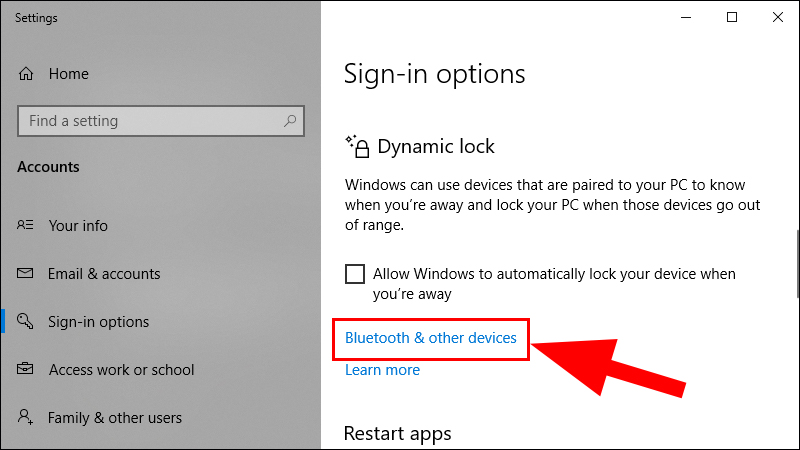800x450 pixels.
Task: Click the Dynamic lock padlock icon
Action: pyautogui.click(x=357, y=146)
